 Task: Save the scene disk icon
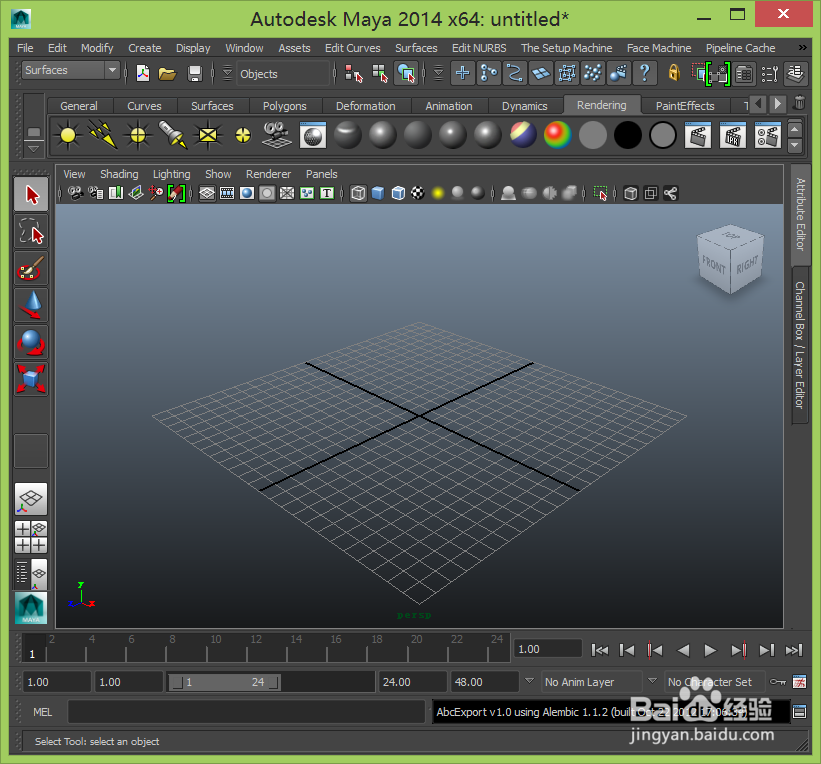[x=195, y=73]
